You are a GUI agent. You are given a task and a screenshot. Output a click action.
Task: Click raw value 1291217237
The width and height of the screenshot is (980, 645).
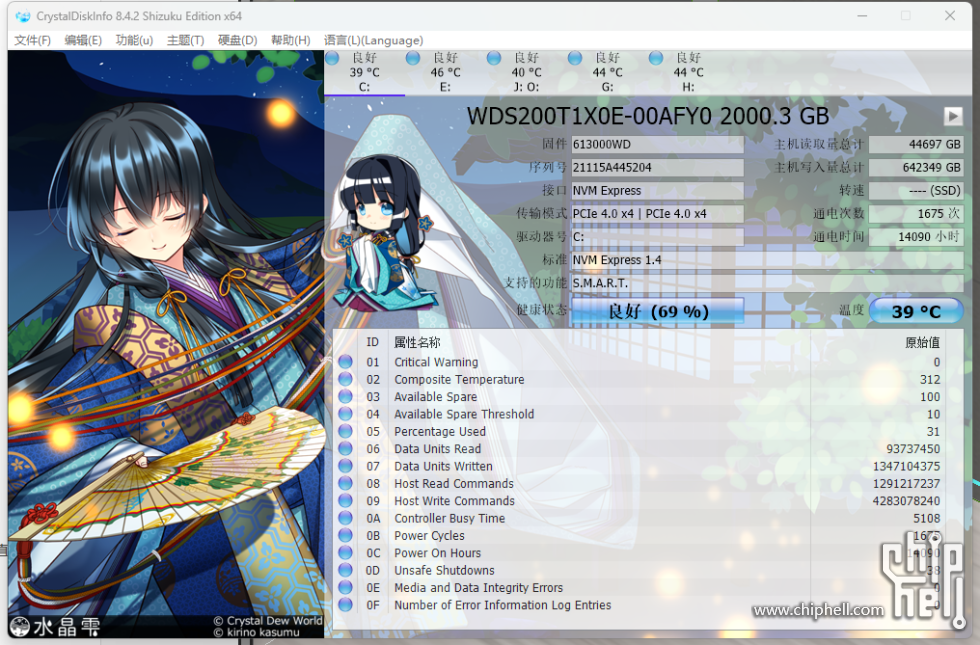click(x=906, y=483)
